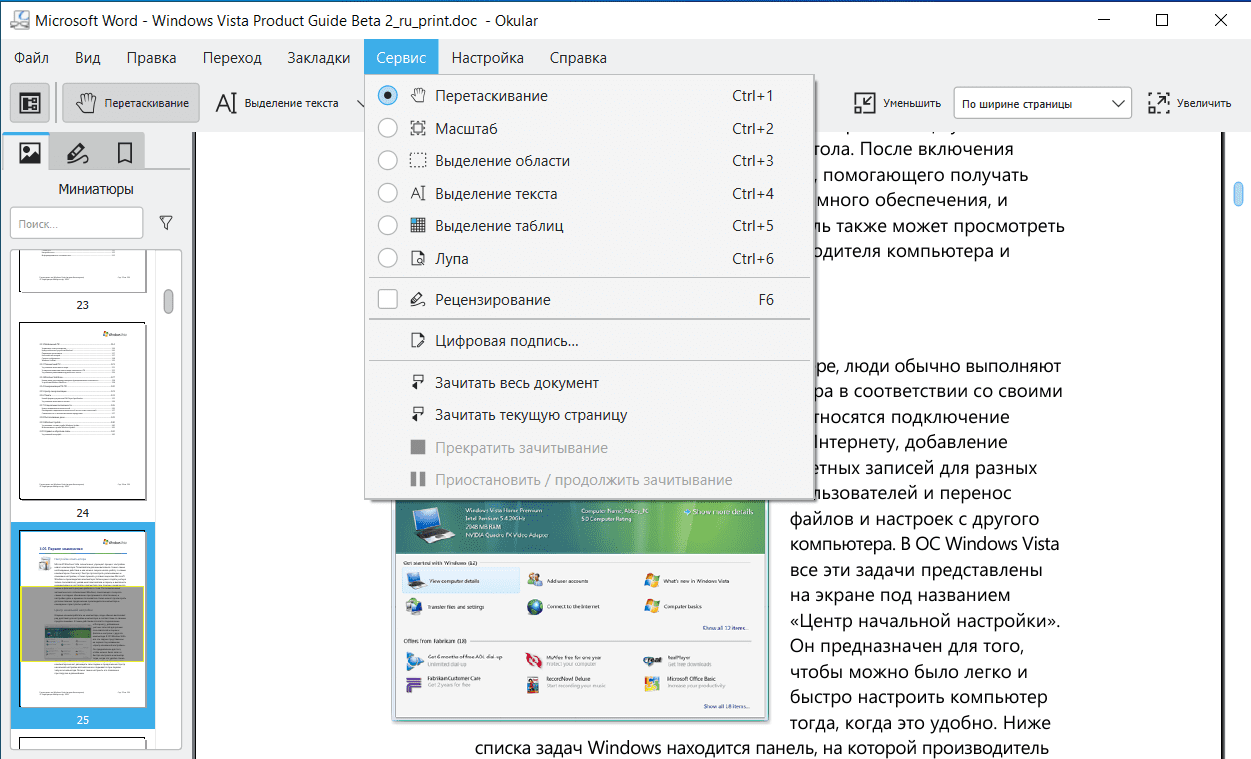The width and height of the screenshot is (1251, 759).
Task: Select the Перетаскивание radio button
Action: pos(388,96)
